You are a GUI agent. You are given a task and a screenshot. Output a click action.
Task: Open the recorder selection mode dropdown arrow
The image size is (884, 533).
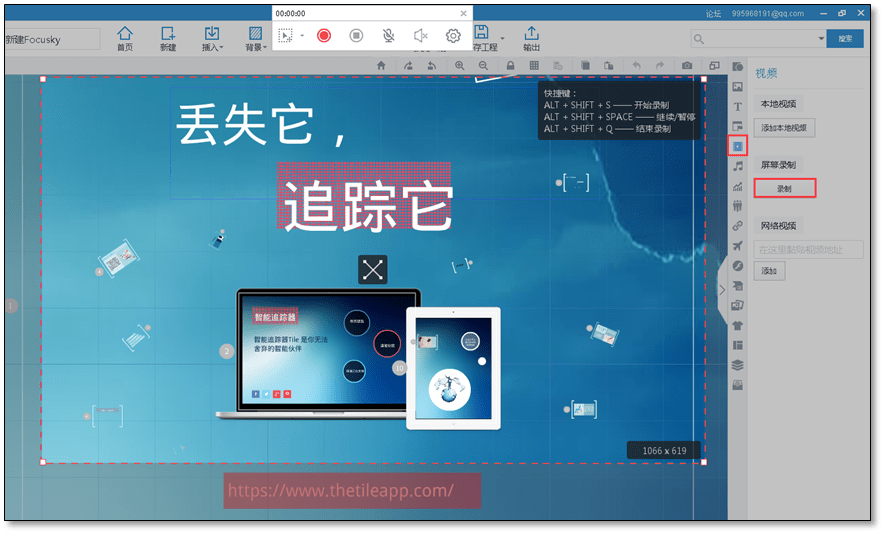[302, 36]
